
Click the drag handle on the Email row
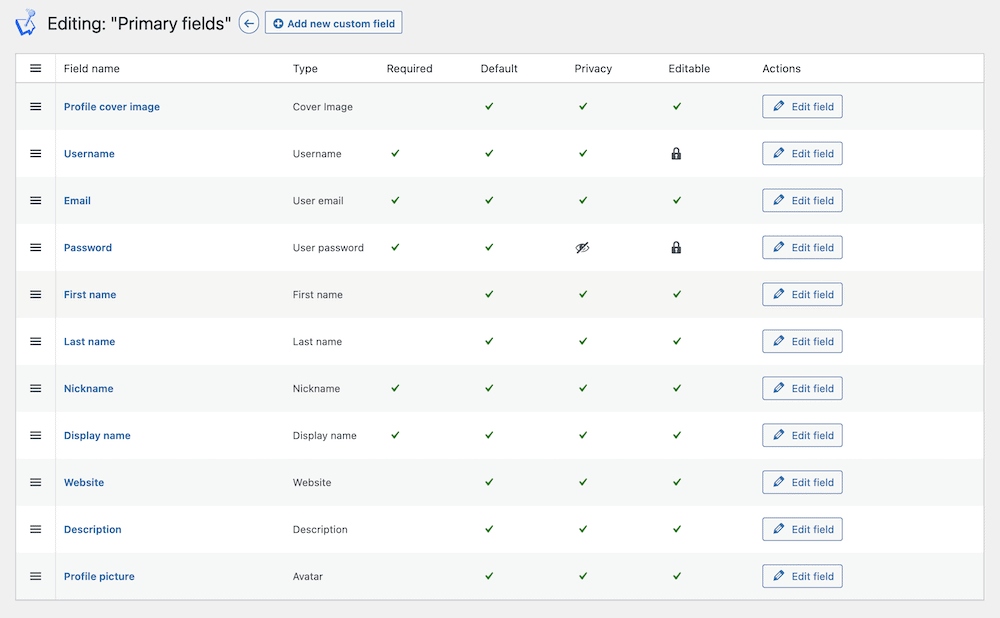pyautogui.click(x=36, y=200)
